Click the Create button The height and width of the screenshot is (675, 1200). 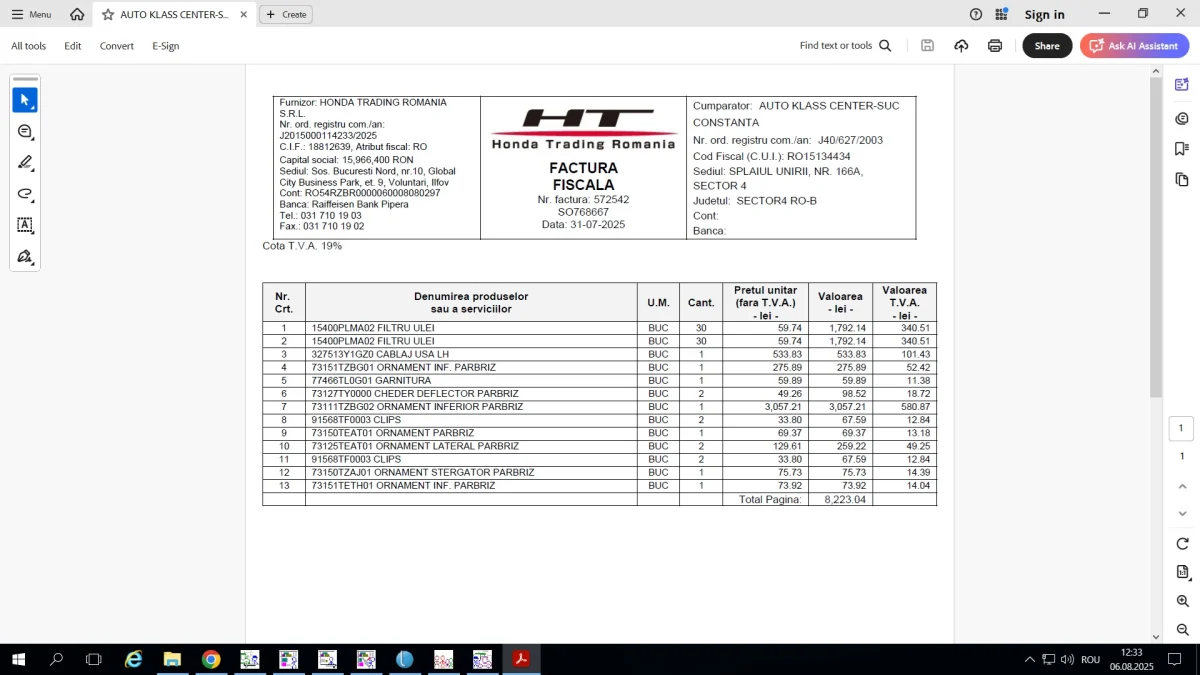(x=286, y=14)
